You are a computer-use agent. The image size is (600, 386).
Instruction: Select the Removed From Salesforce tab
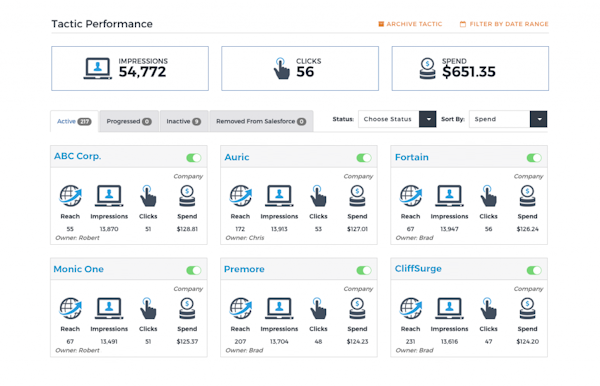point(261,121)
